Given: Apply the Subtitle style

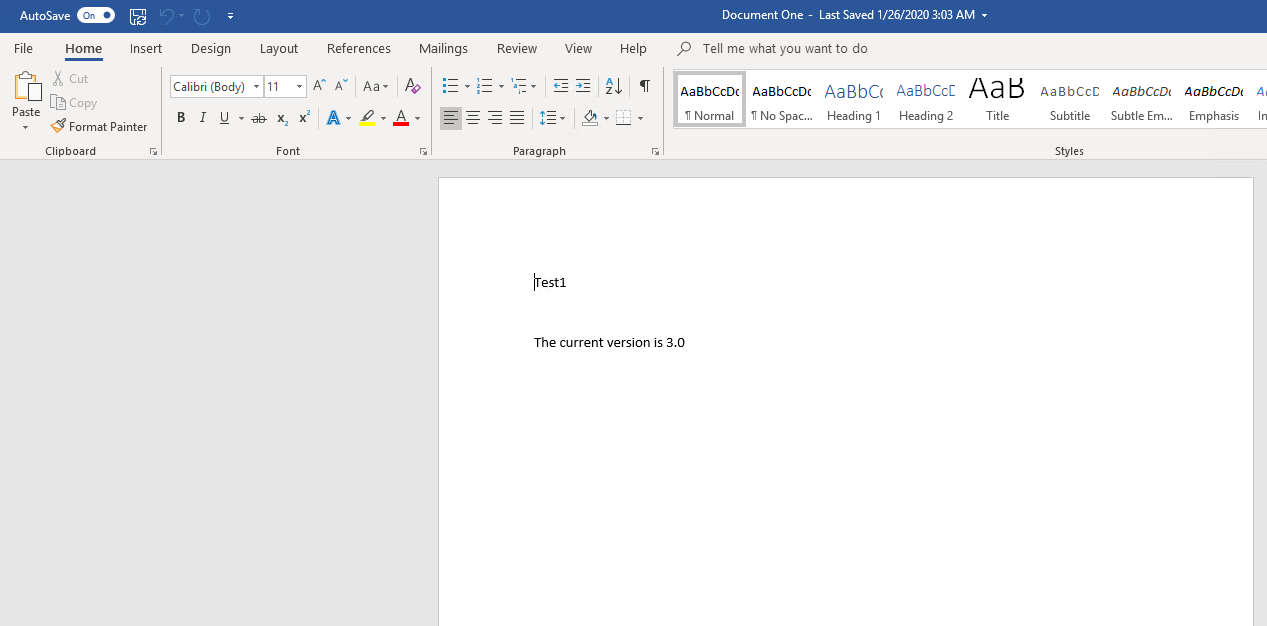Looking at the screenshot, I should point(1070,99).
